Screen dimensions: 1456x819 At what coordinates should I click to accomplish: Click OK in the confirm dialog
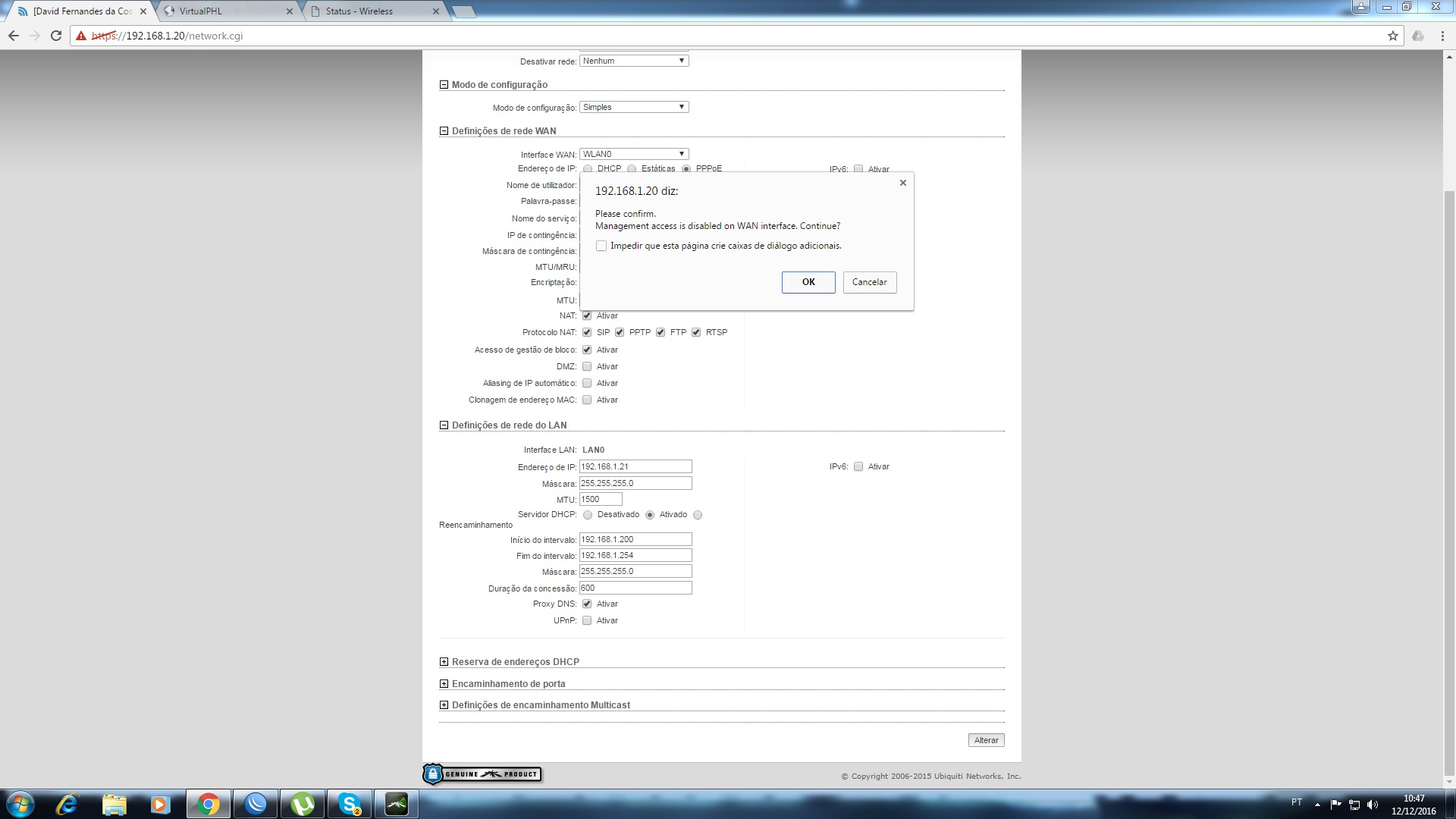tap(808, 282)
